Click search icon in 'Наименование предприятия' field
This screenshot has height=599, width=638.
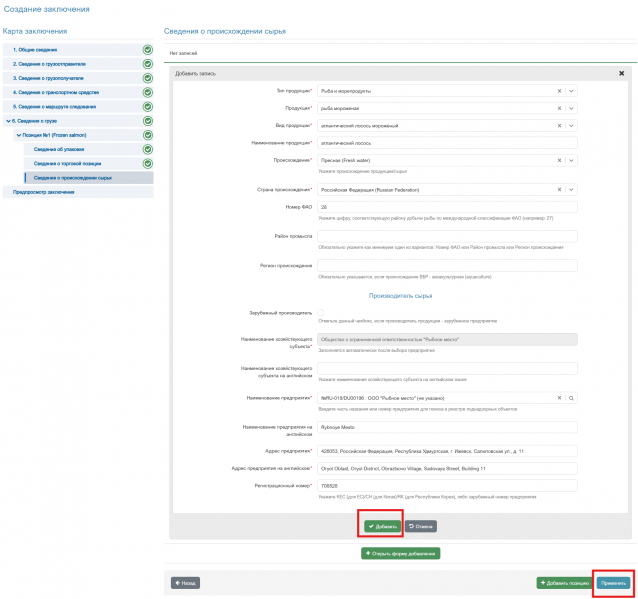click(x=571, y=398)
